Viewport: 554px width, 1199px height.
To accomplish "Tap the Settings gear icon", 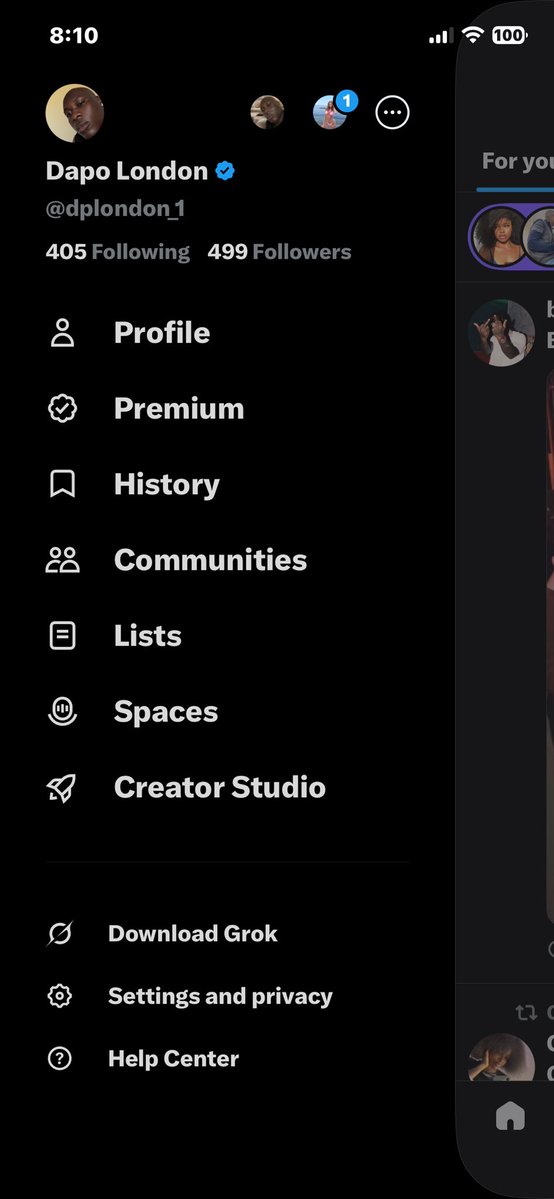I will pyautogui.click(x=60, y=996).
